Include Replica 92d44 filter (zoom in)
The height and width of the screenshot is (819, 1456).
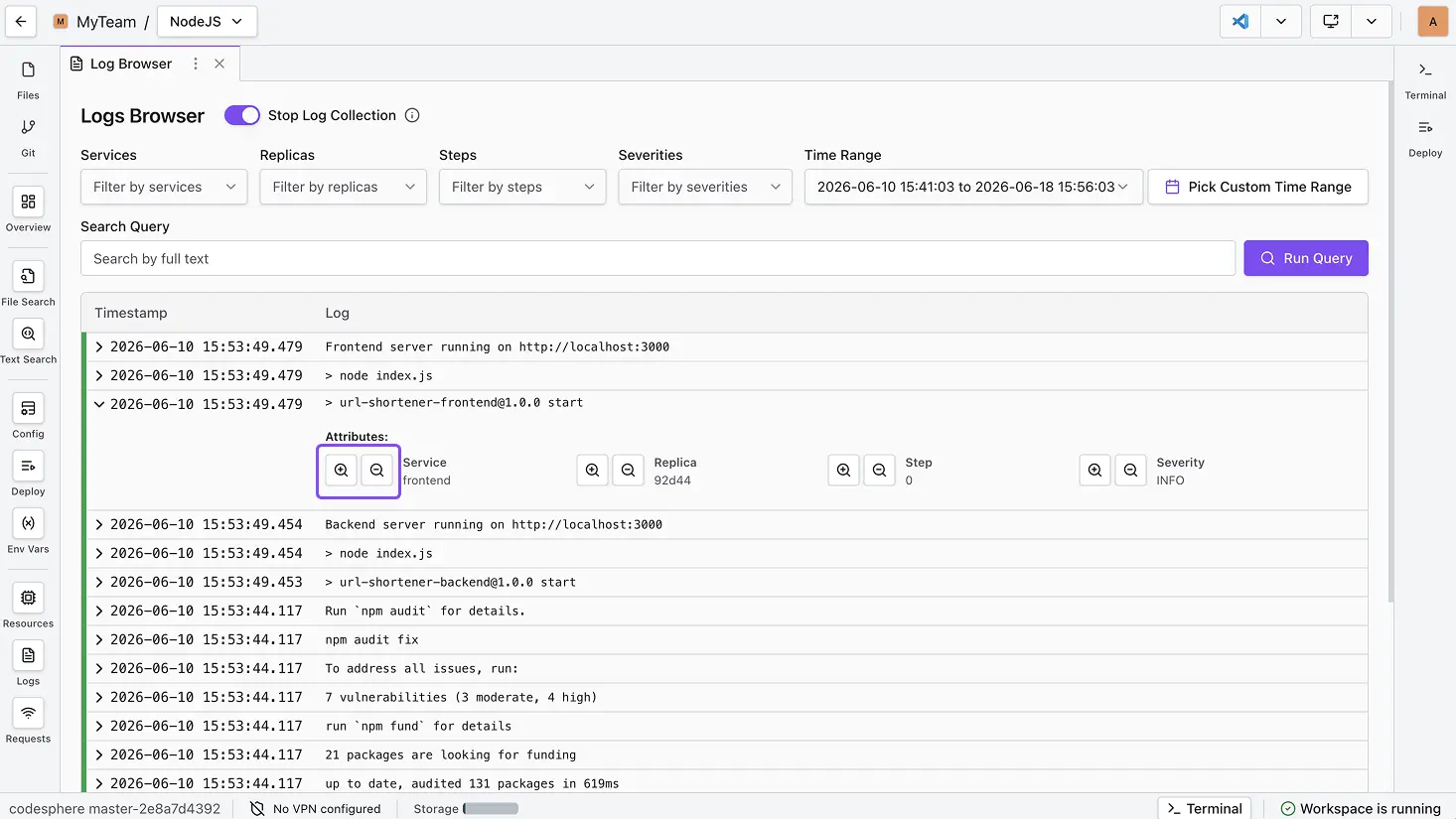click(592, 471)
